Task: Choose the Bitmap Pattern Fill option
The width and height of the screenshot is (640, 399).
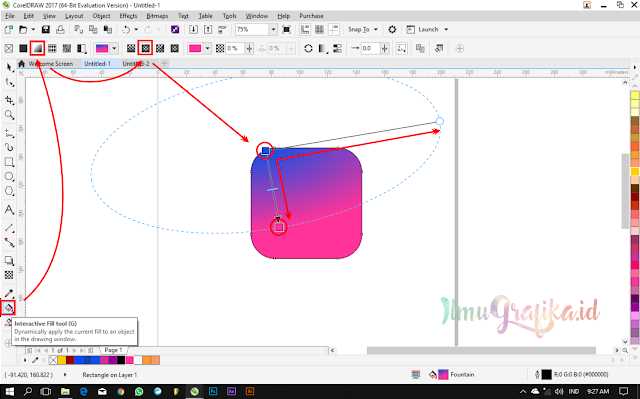Action: [67, 49]
